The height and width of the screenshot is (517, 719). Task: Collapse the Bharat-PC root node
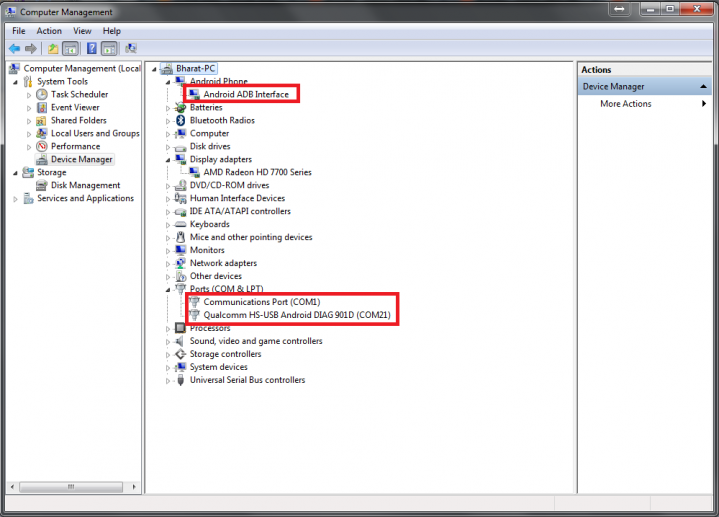[x=155, y=69]
